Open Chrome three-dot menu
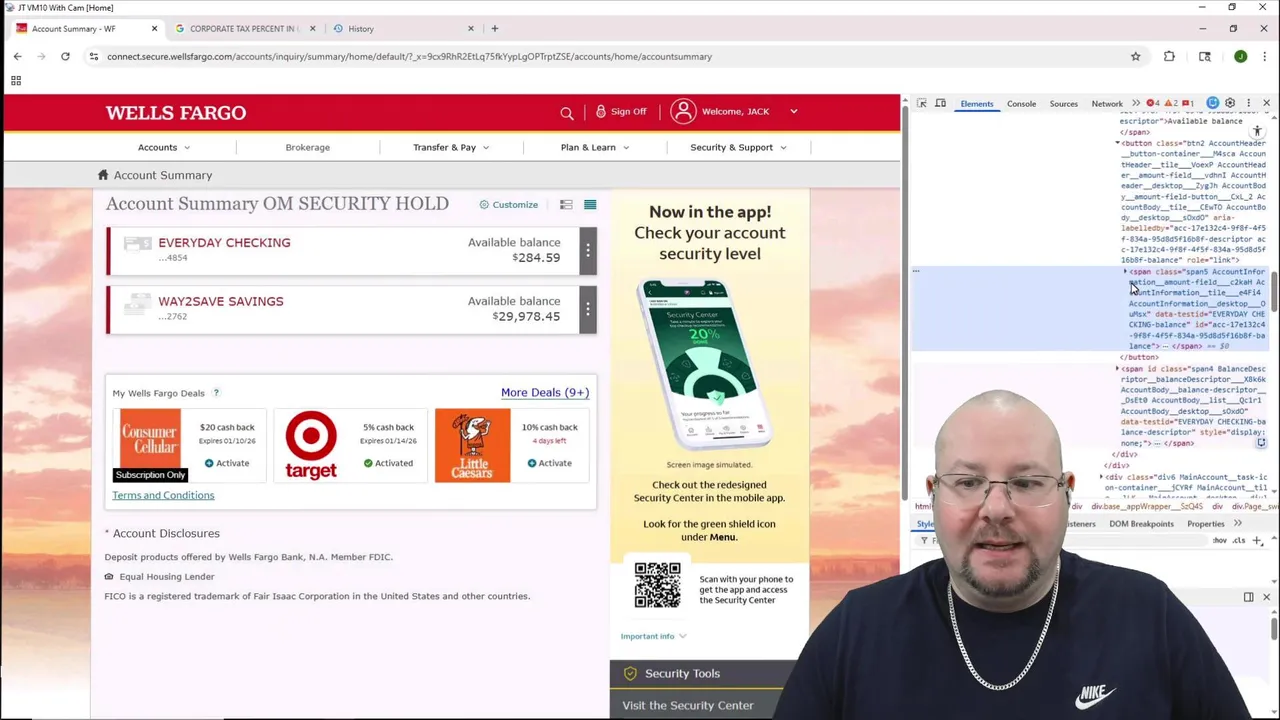 [x=1265, y=56]
